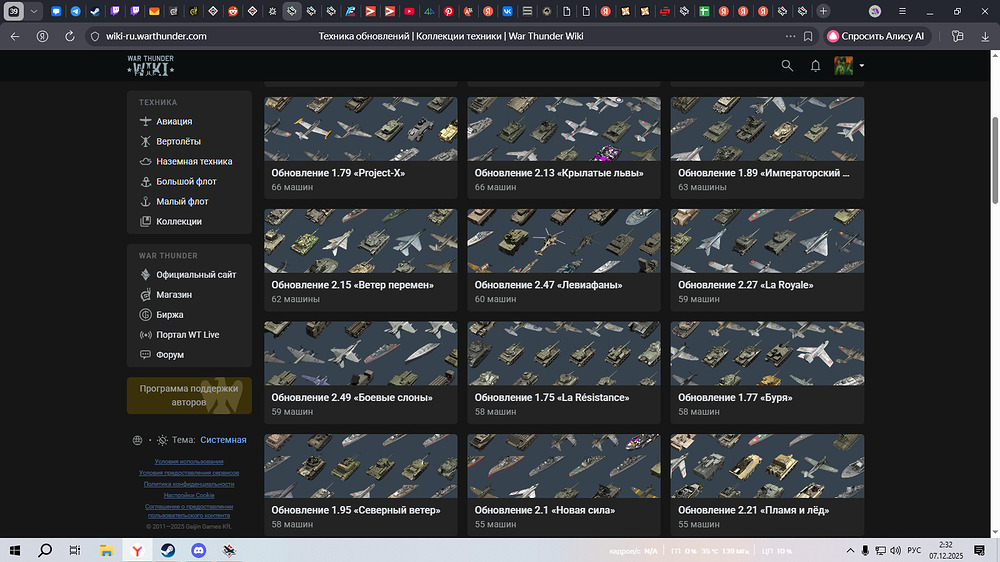The height and width of the screenshot is (562, 1000).
Task: Expand the browser tab list chevron
Action: click(35, 11)
